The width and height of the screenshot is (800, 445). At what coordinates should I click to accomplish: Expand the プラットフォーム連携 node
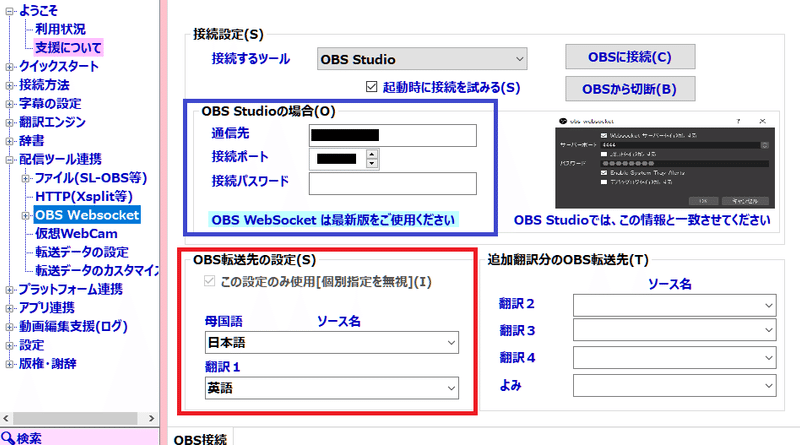click(x=9, y=290)
